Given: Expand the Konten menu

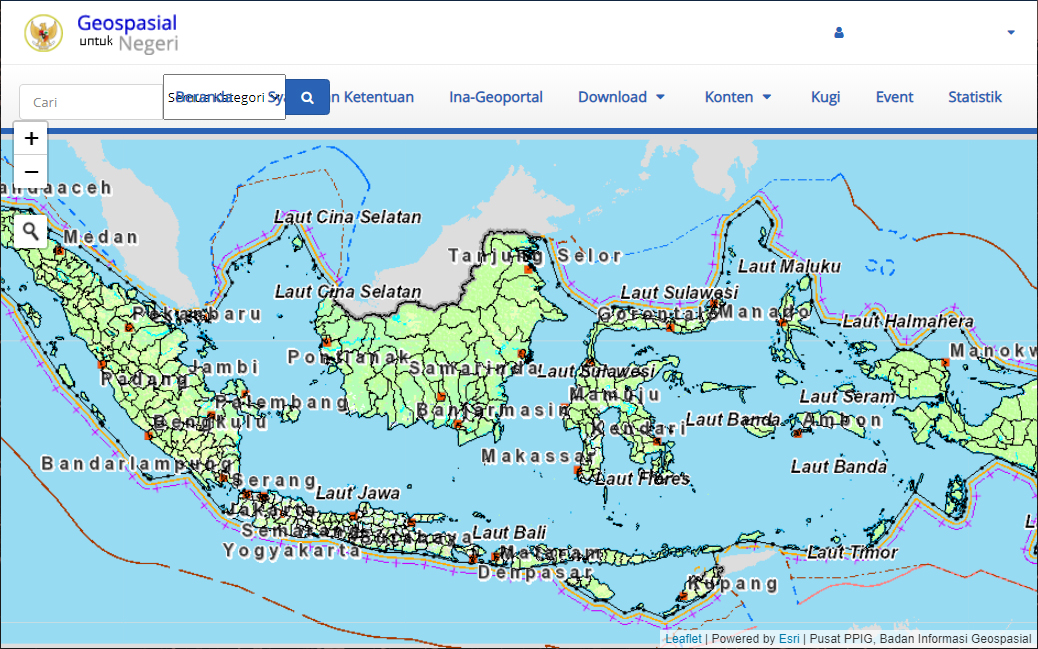Looking at the screenshot, I should pos(737,97).
